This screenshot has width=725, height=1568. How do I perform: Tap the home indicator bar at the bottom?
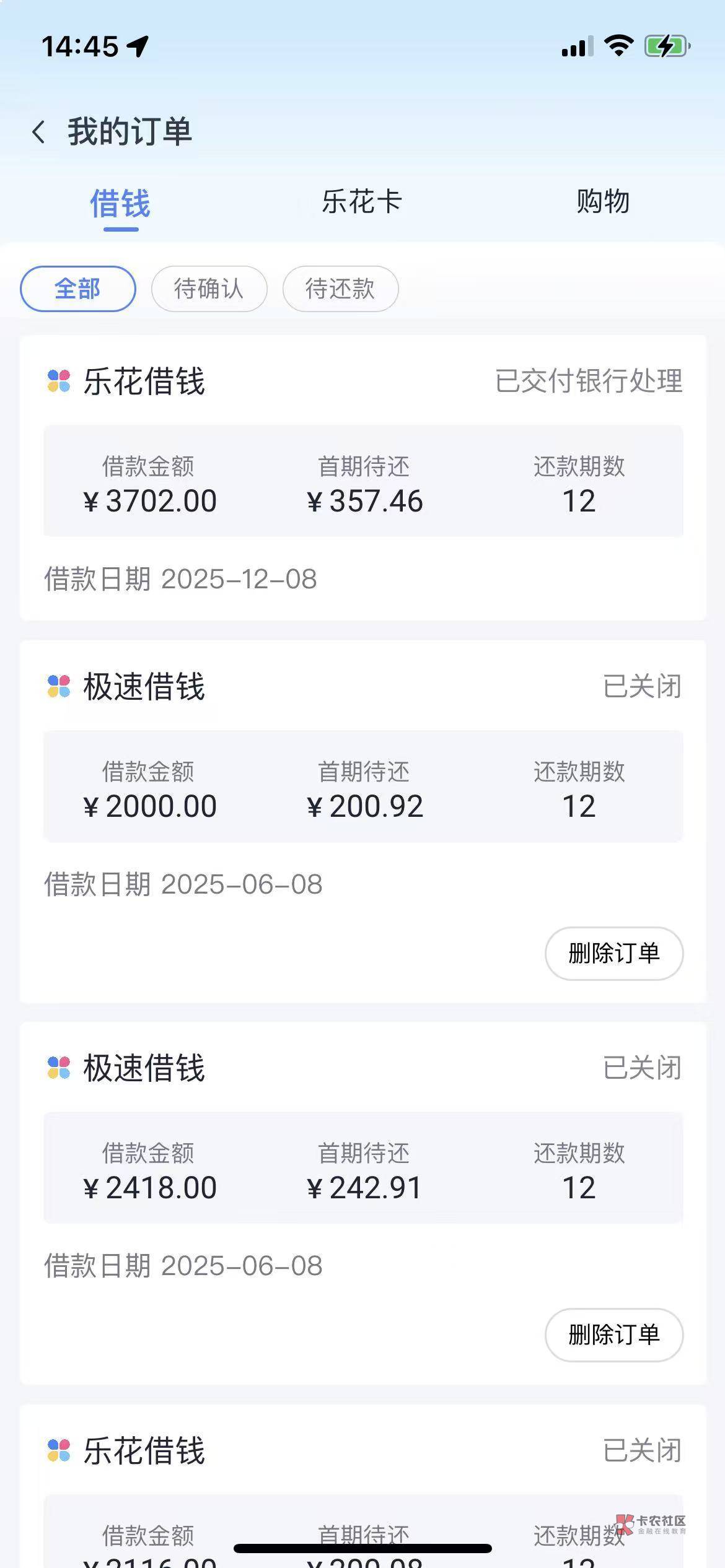coord(362,1548)
